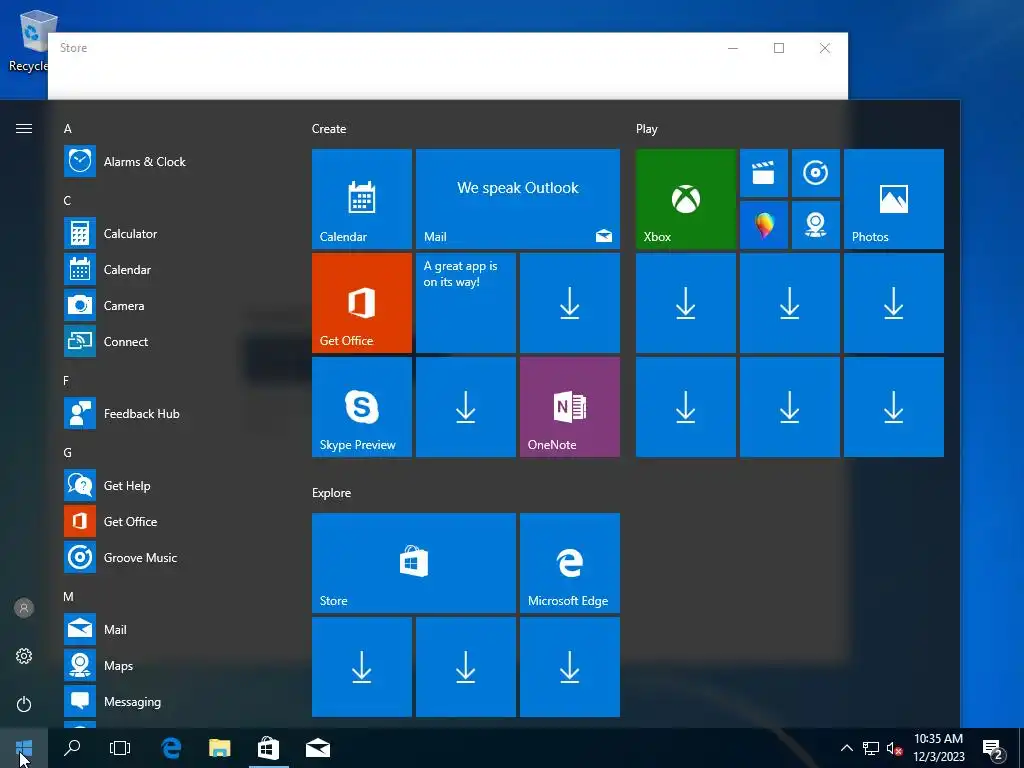Expand the Start menu hamburger navigation
This screenshot has height=768, width=1024.
(x=24, y=128)
